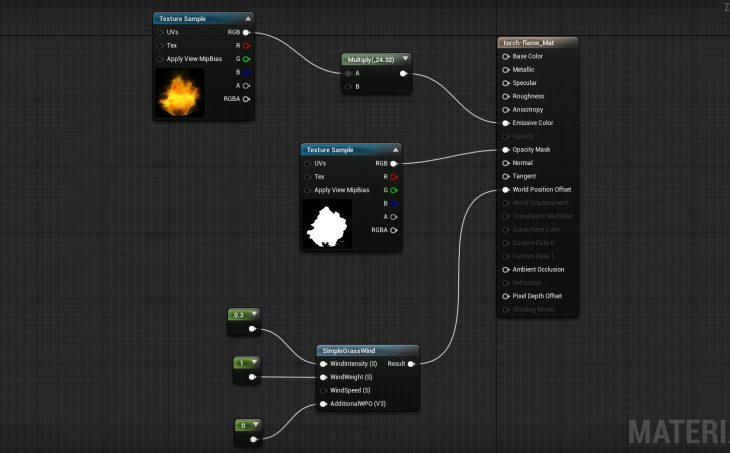Click the Emissive Color input pin
730x453 pixels.
tap(505, 123)
